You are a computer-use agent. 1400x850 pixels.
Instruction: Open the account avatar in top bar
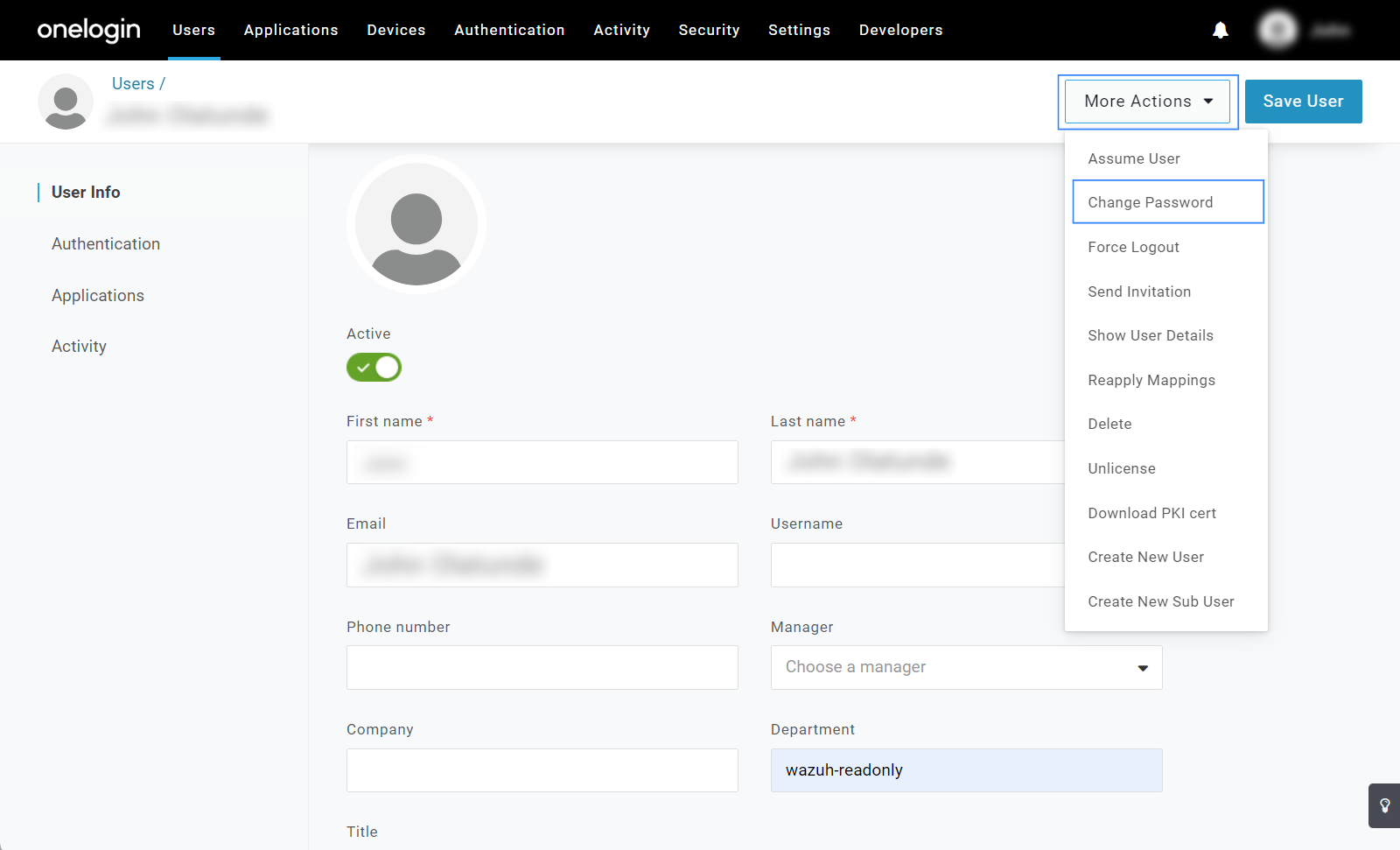pyautogui.click(x=1277, y=31)
